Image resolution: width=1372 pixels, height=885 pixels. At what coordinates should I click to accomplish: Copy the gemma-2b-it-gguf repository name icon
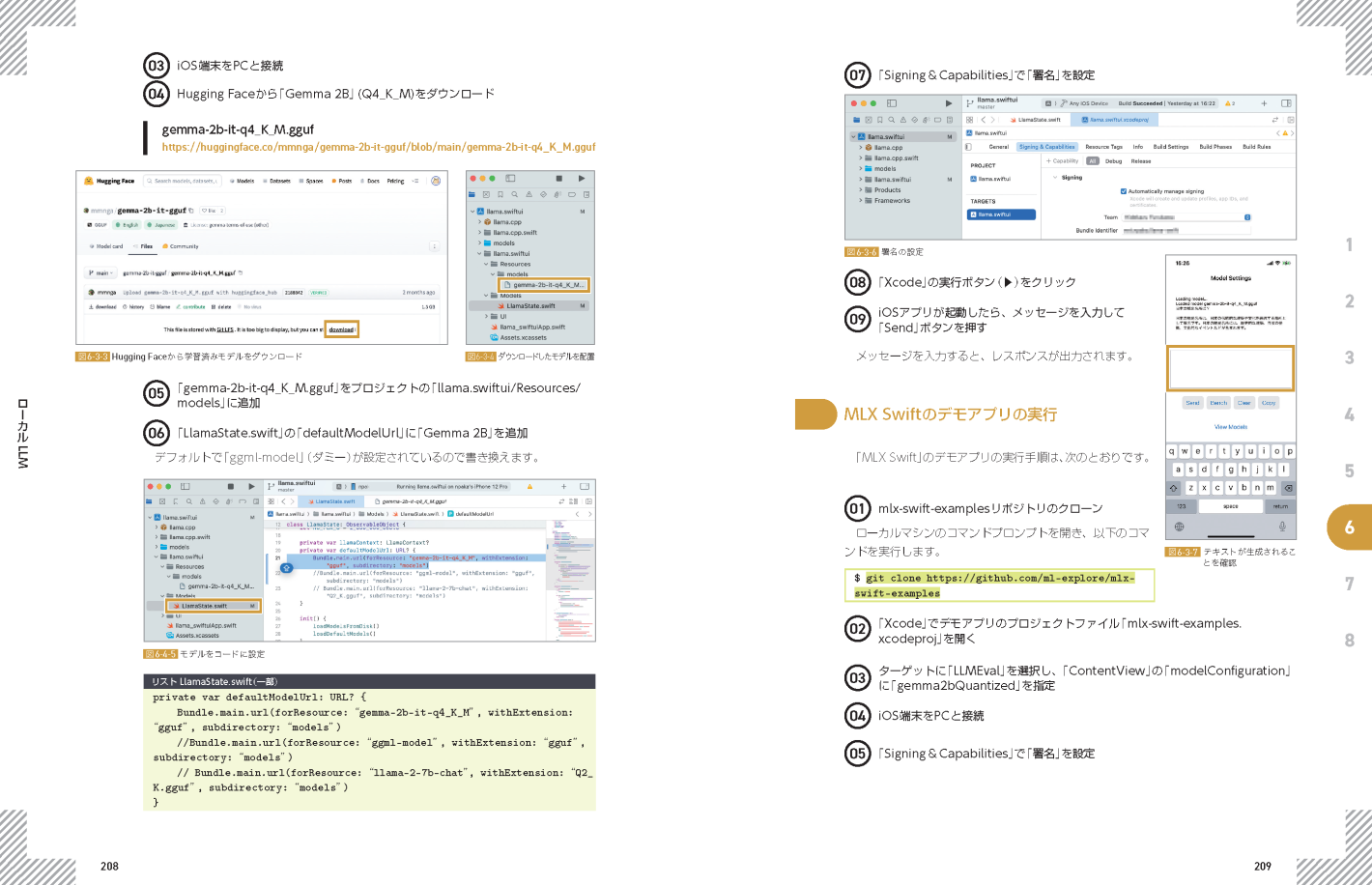pyautogui.click(x=191, y=211)
